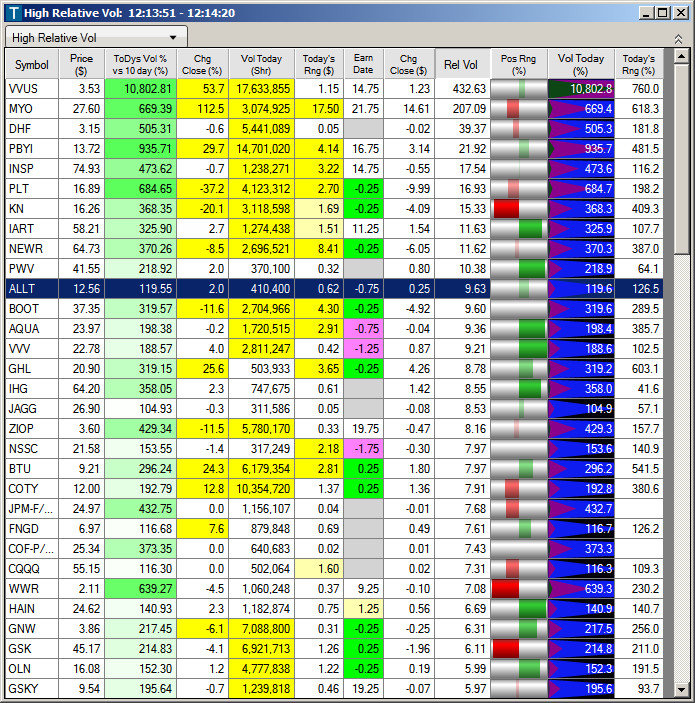Select the COF-P/... symbol cell
Screen dimensions: 695x703
31,549
